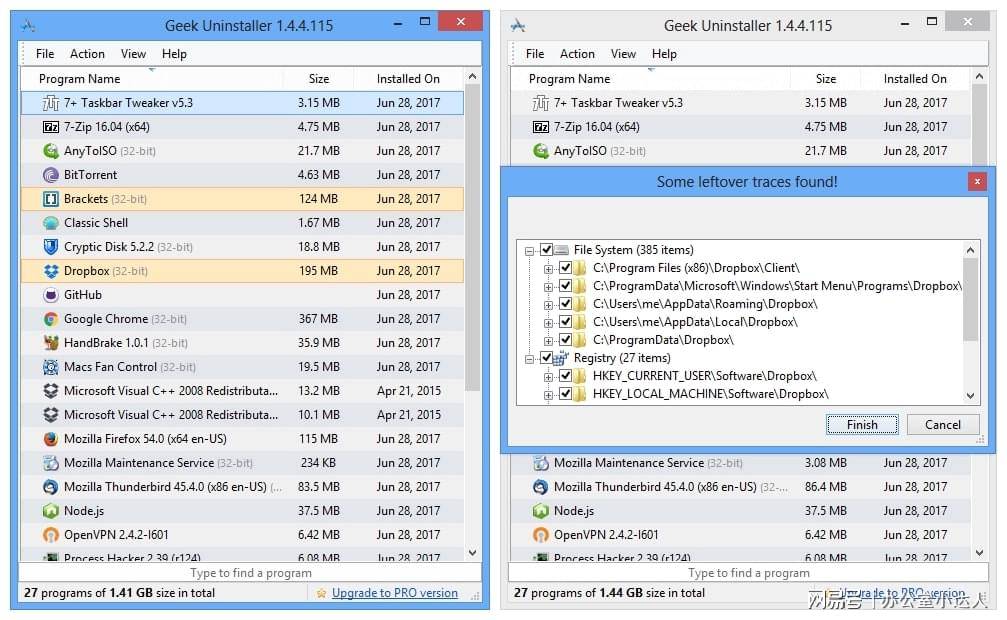Image resolution: width=1007 pixels, height=620 pixels.
Task: Click the 7-Zip icon in right window
Action: pyautogui.click(x=541, y=127)
